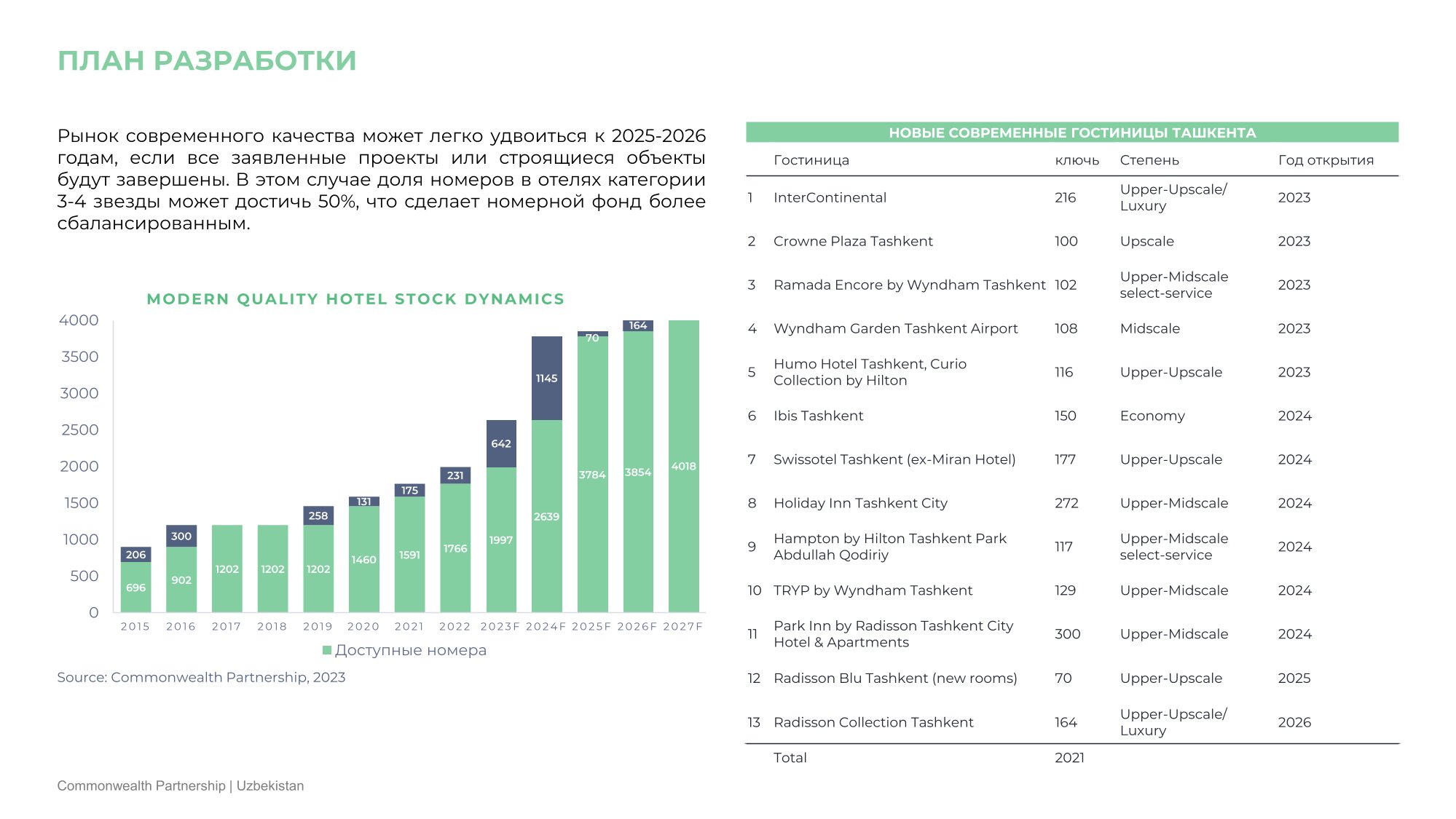Click the Степень column header
Image resolution: width=1456 pixels, height=819 pixels.
click(x=1149, y=160)
